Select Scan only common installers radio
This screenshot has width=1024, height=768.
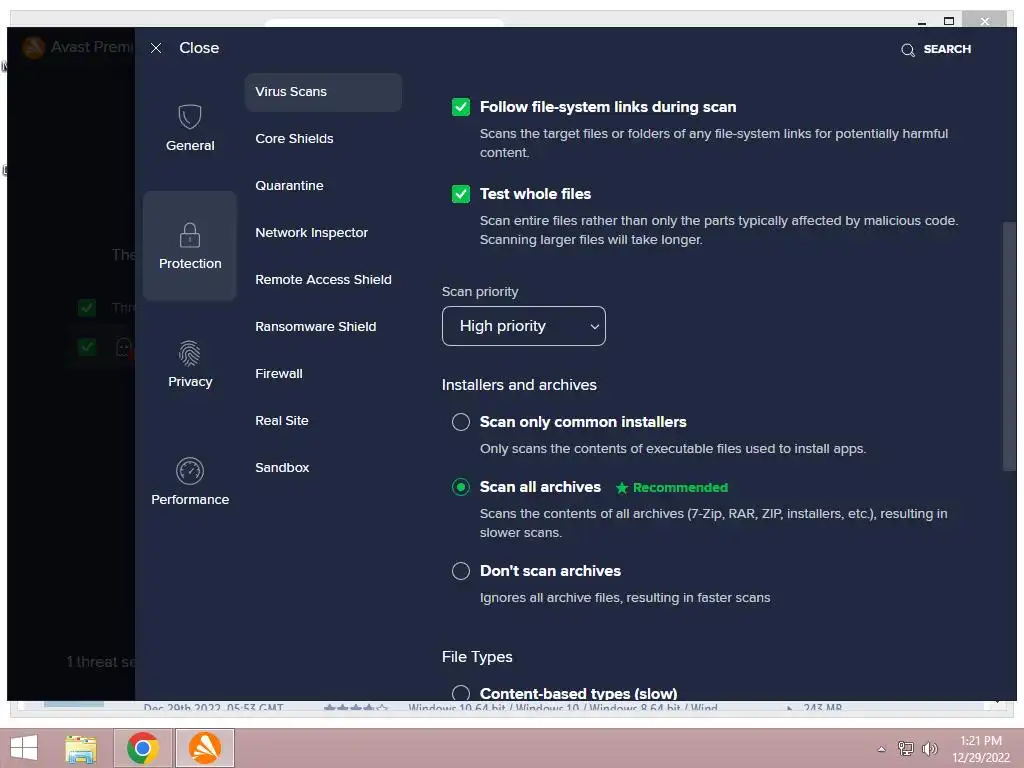tap(461, 422)
